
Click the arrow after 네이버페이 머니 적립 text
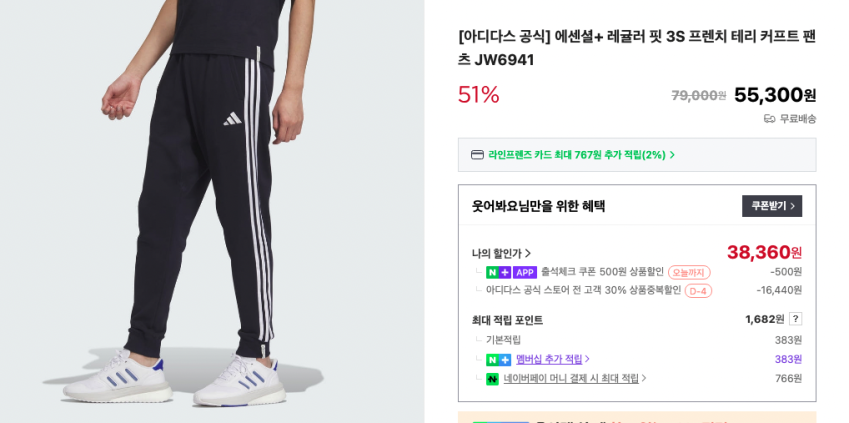point(644,379)
